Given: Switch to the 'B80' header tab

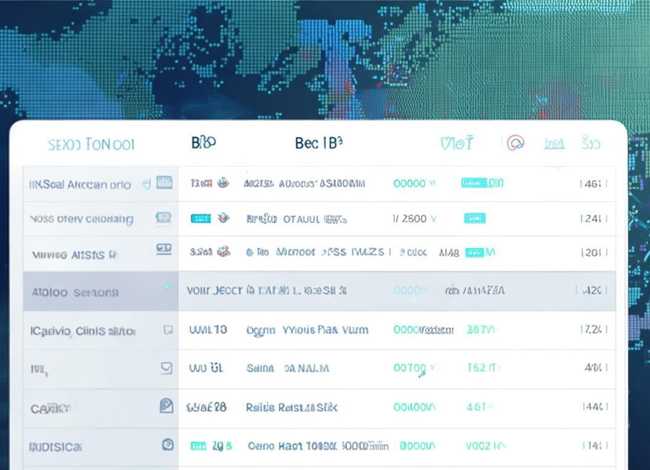Looking at the screenshot, I should 204,143.
